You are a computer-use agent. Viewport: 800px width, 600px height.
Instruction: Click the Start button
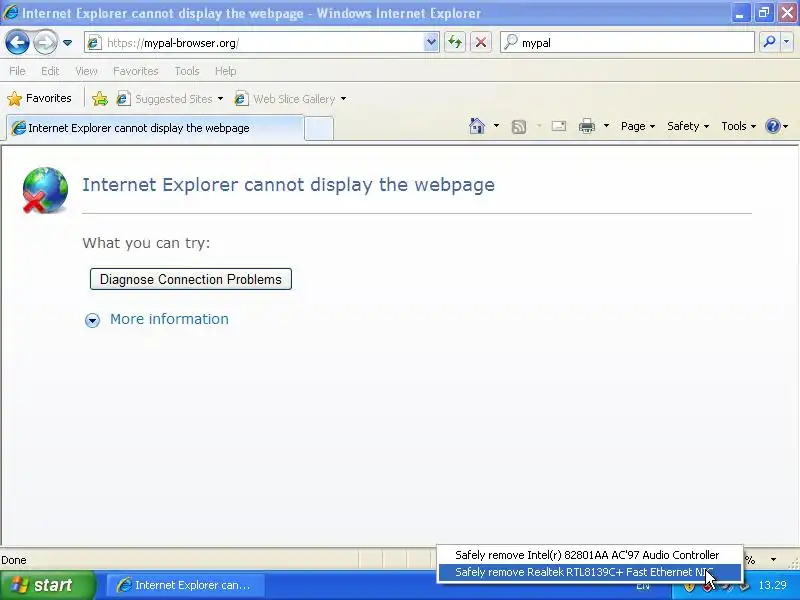pyautogui.click(x=47, y=585)
